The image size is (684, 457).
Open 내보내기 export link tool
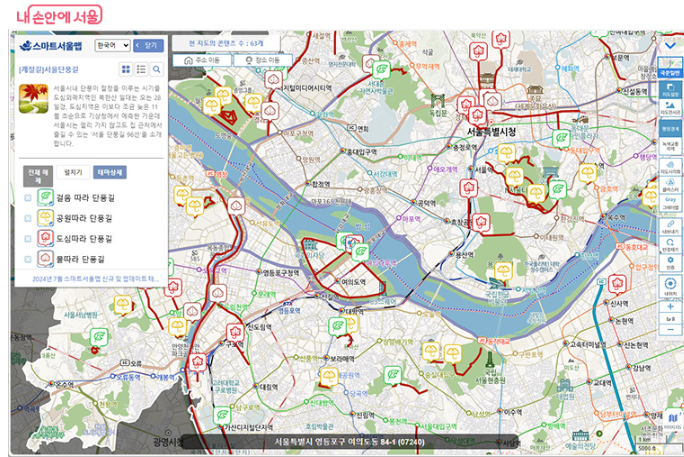tap(670, 227)
